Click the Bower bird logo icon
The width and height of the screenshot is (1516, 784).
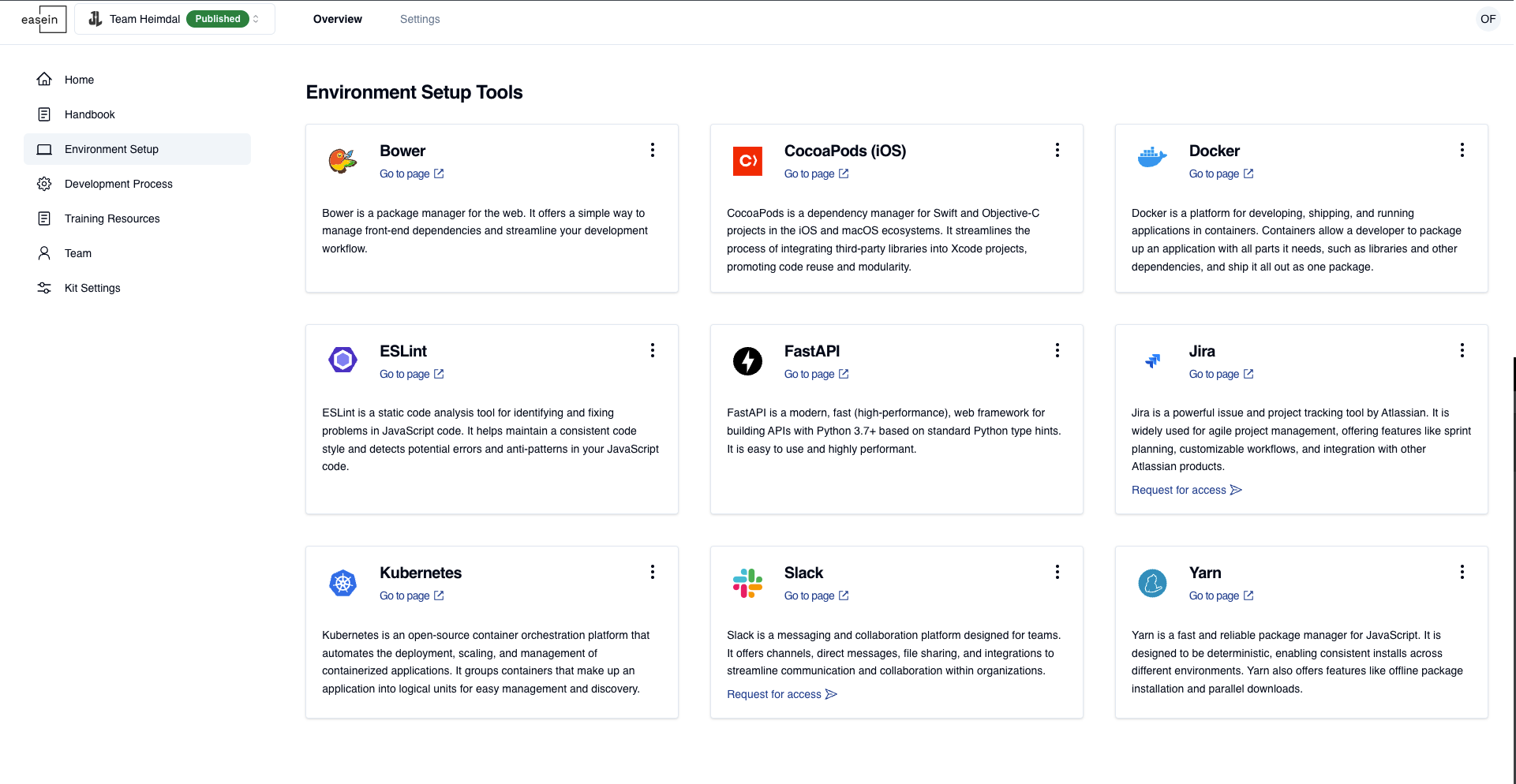tap(343, 161)
